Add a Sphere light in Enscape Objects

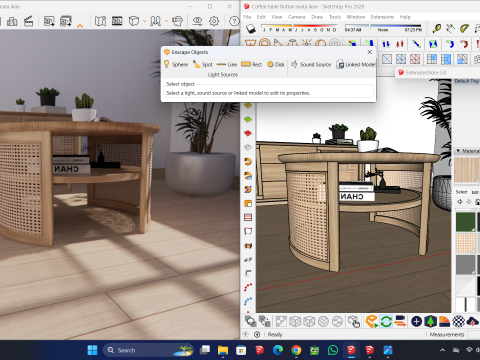[x=176, y=64]
